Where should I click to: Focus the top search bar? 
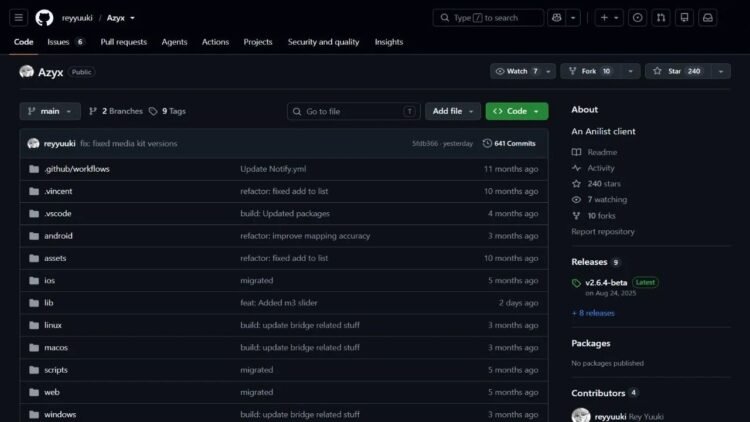pos(488,18)
